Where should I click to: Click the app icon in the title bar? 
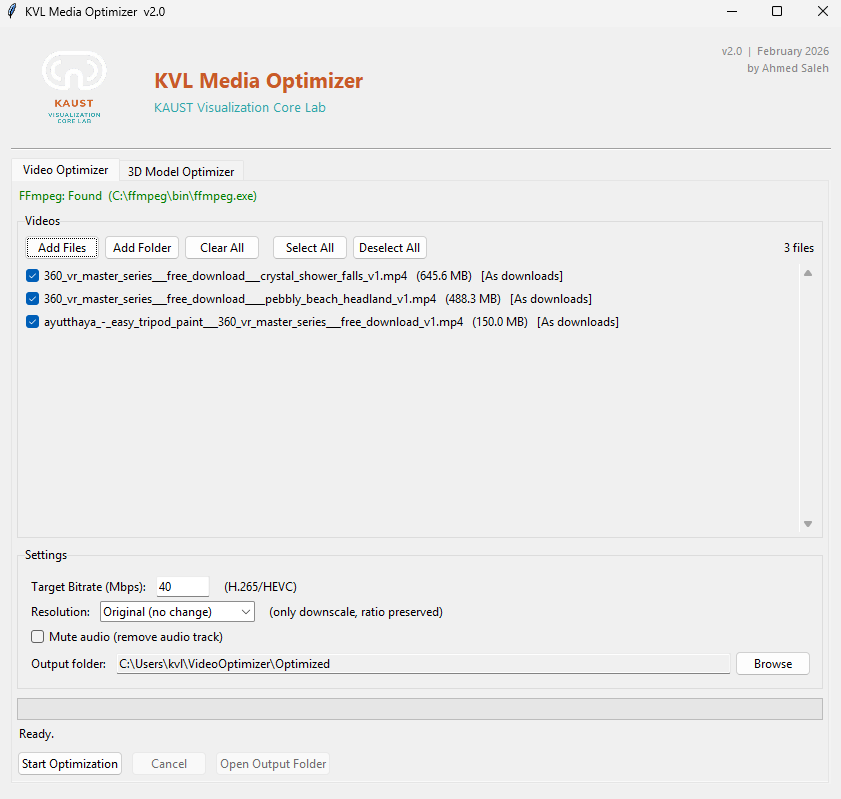(x=12, y=11)
